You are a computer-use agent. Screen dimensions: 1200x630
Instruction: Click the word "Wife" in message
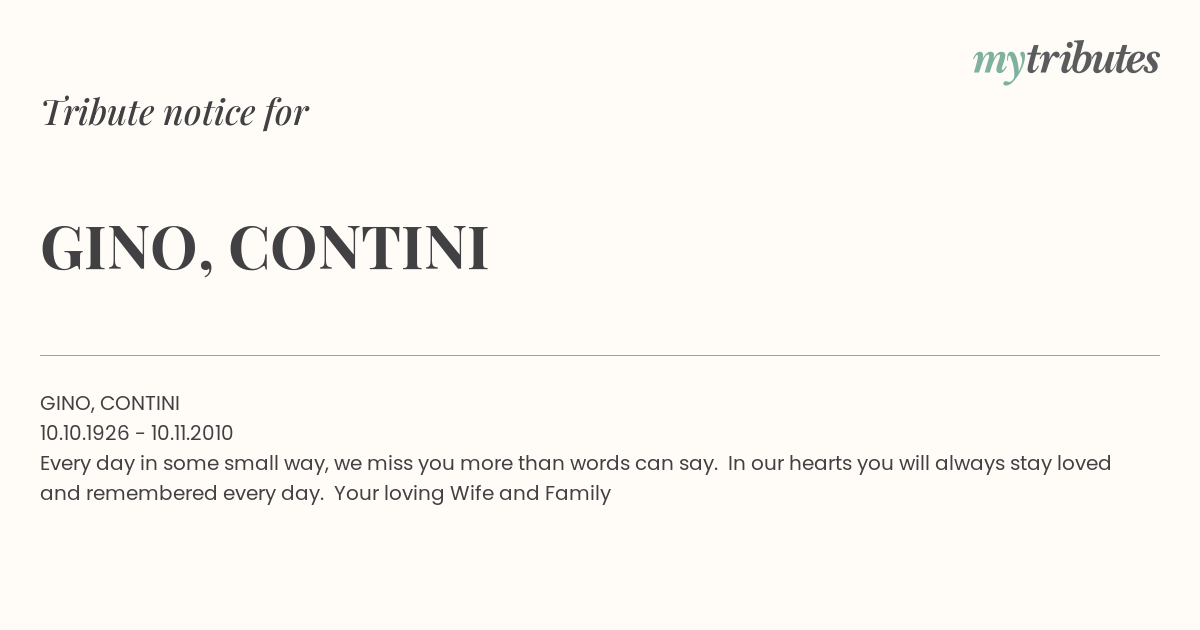coord(471,493)
